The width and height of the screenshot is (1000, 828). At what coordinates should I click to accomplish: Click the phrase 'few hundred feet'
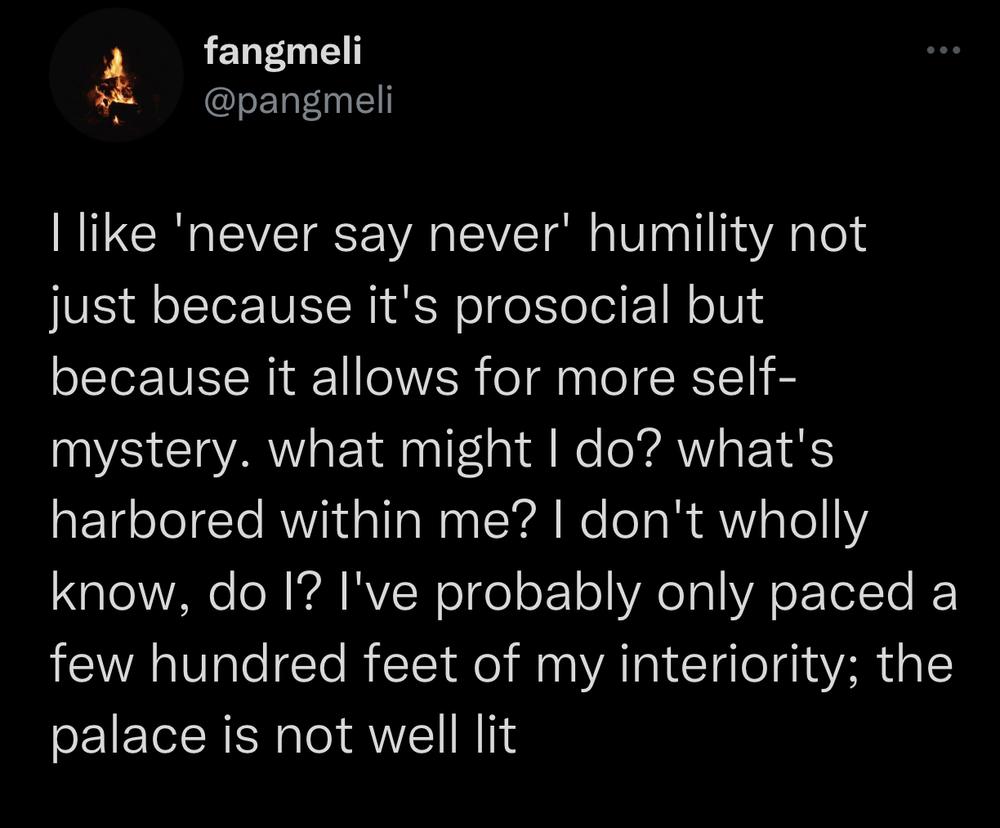coord(254,663)
